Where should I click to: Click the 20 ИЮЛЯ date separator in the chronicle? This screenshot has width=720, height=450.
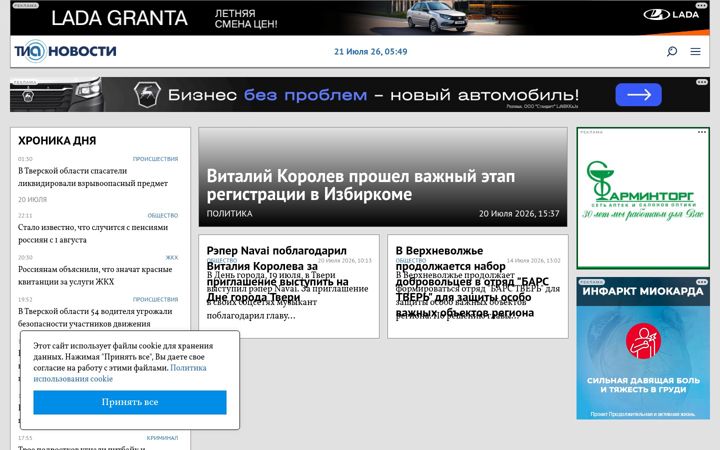click(32, 200)
